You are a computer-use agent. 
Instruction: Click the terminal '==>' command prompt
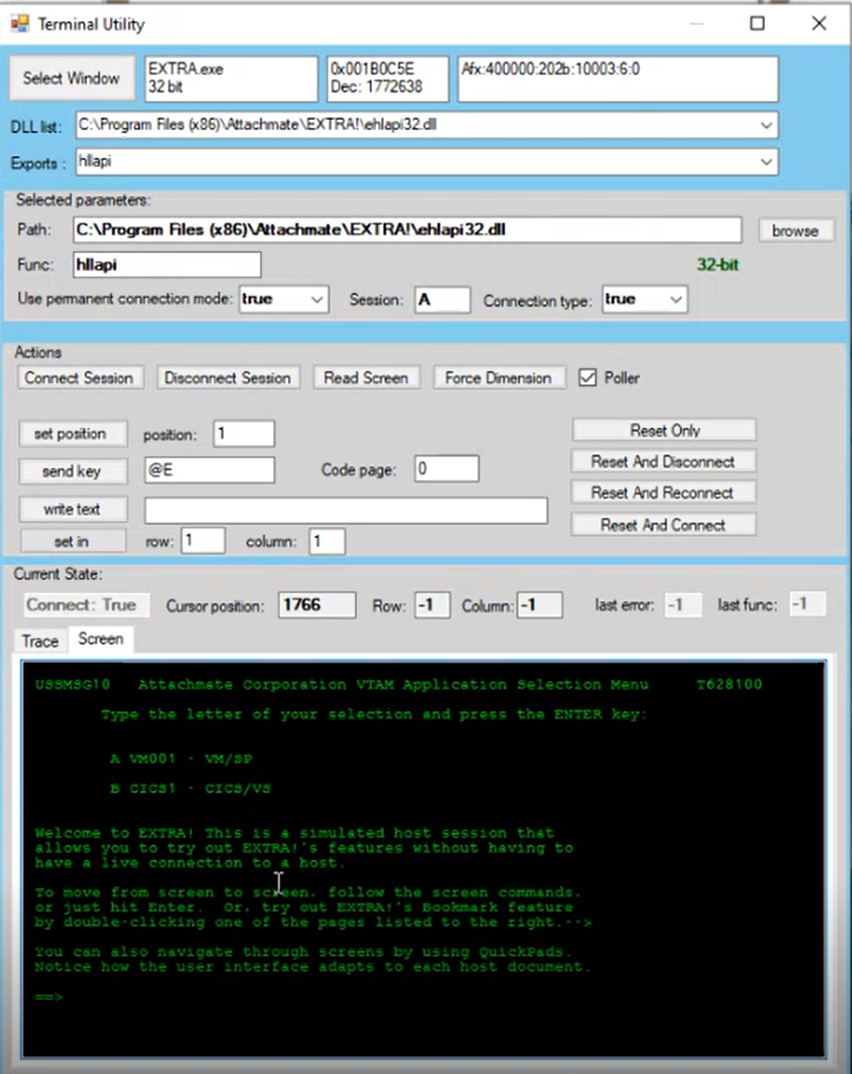pos(49,997)
